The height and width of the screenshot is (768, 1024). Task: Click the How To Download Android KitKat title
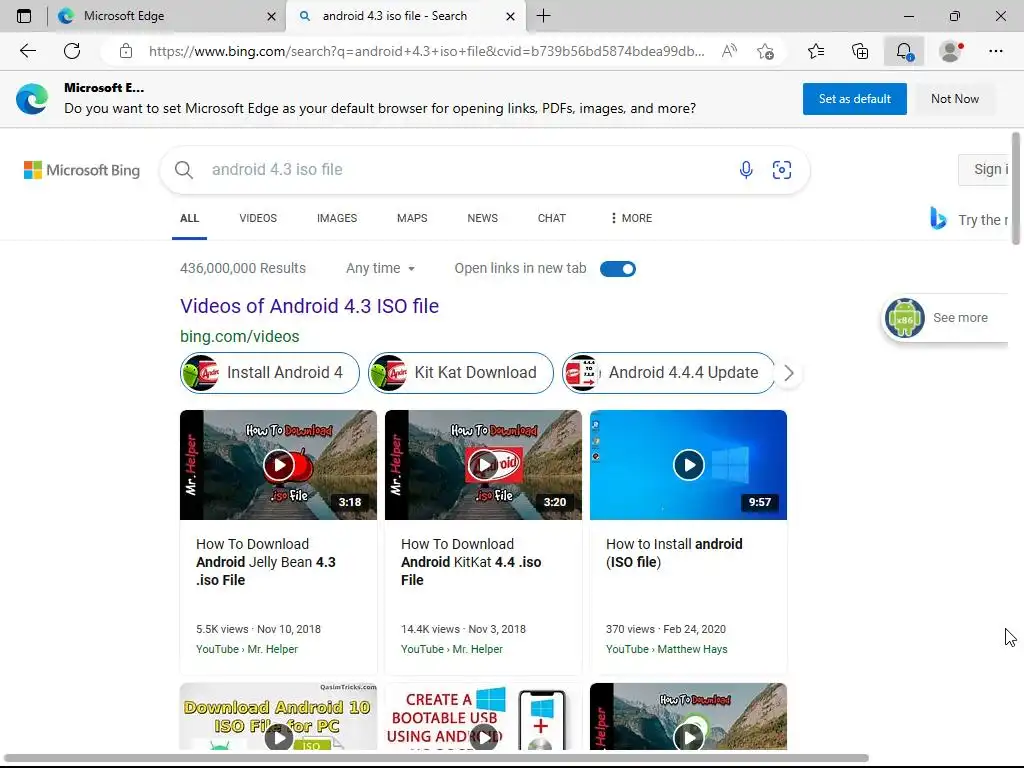coord(471,562)
